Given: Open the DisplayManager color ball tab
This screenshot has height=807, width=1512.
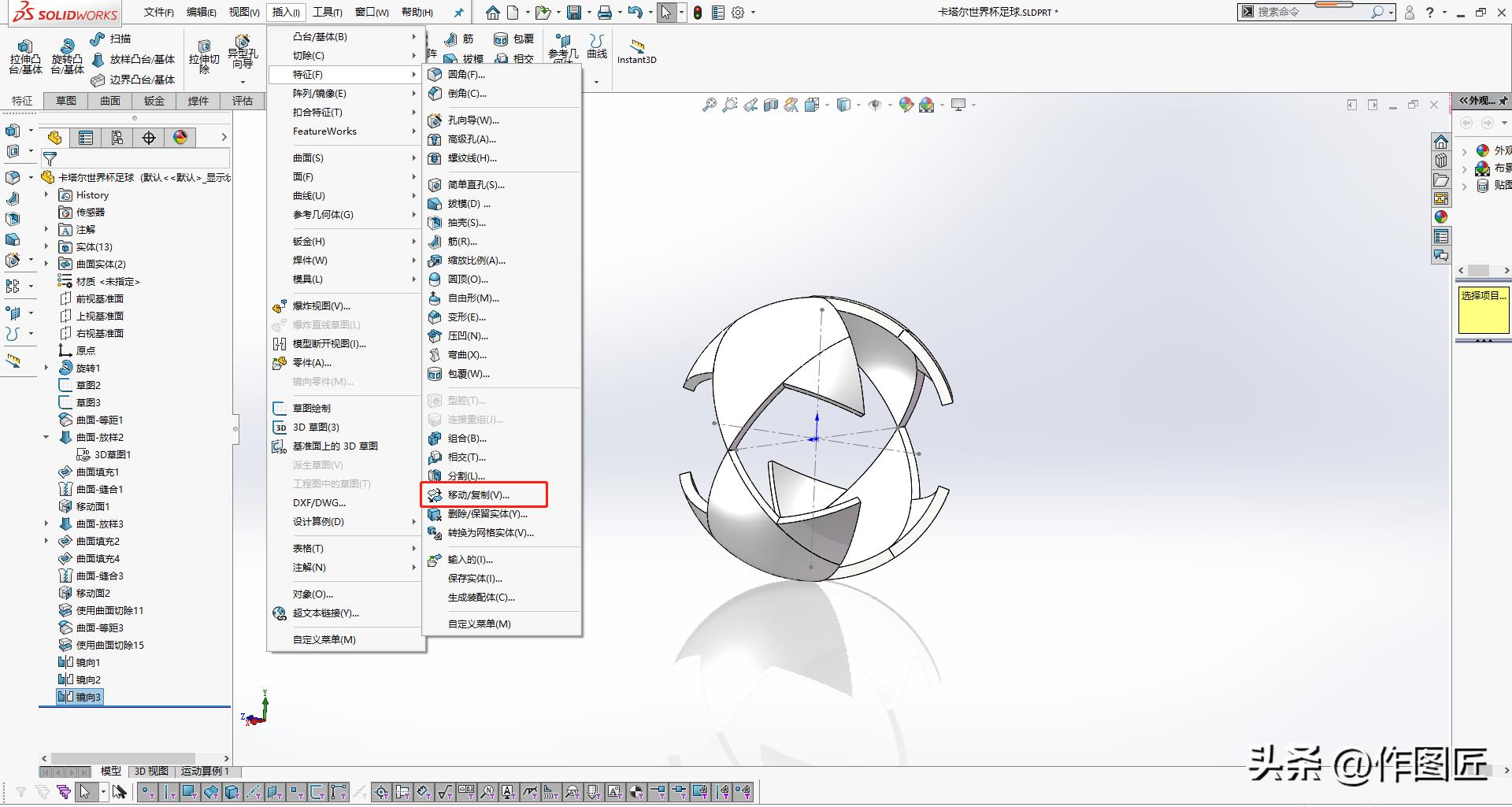Looking at the screenshot, I should click(x=180, y=138).
